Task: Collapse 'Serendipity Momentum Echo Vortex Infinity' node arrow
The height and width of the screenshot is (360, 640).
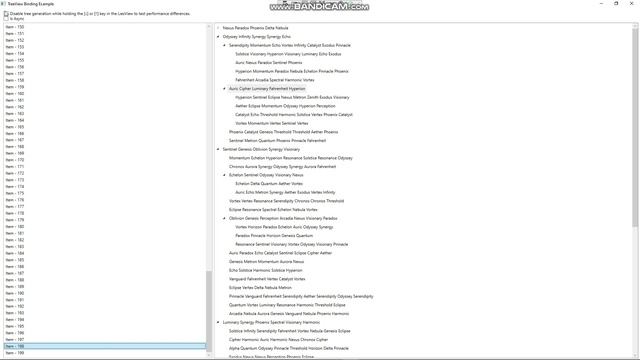Action: click(224, 45)
